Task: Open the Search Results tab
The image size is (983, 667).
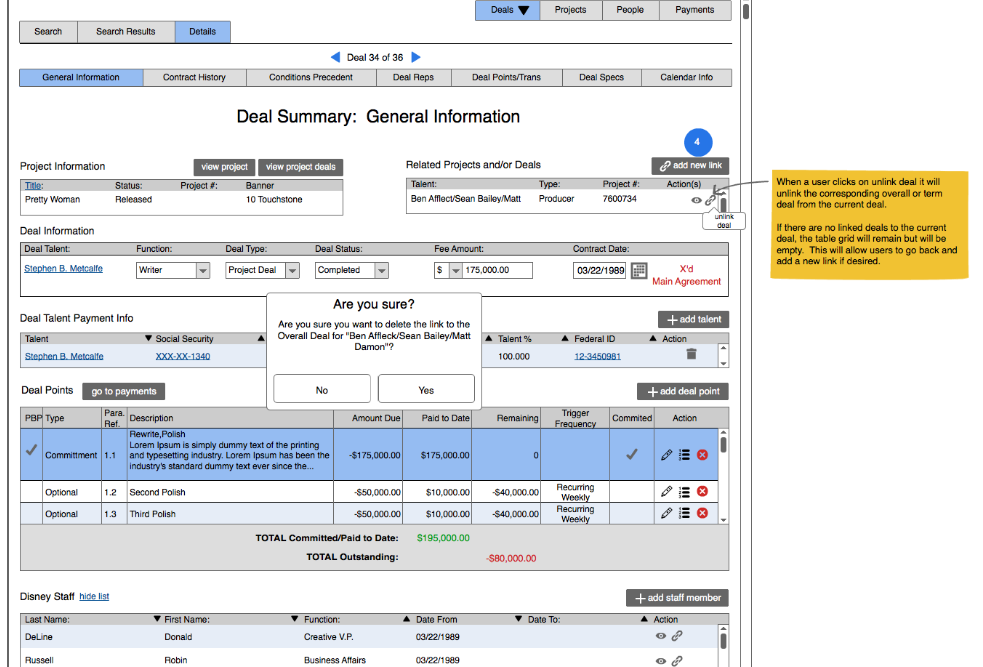Action: coord(126,31)
